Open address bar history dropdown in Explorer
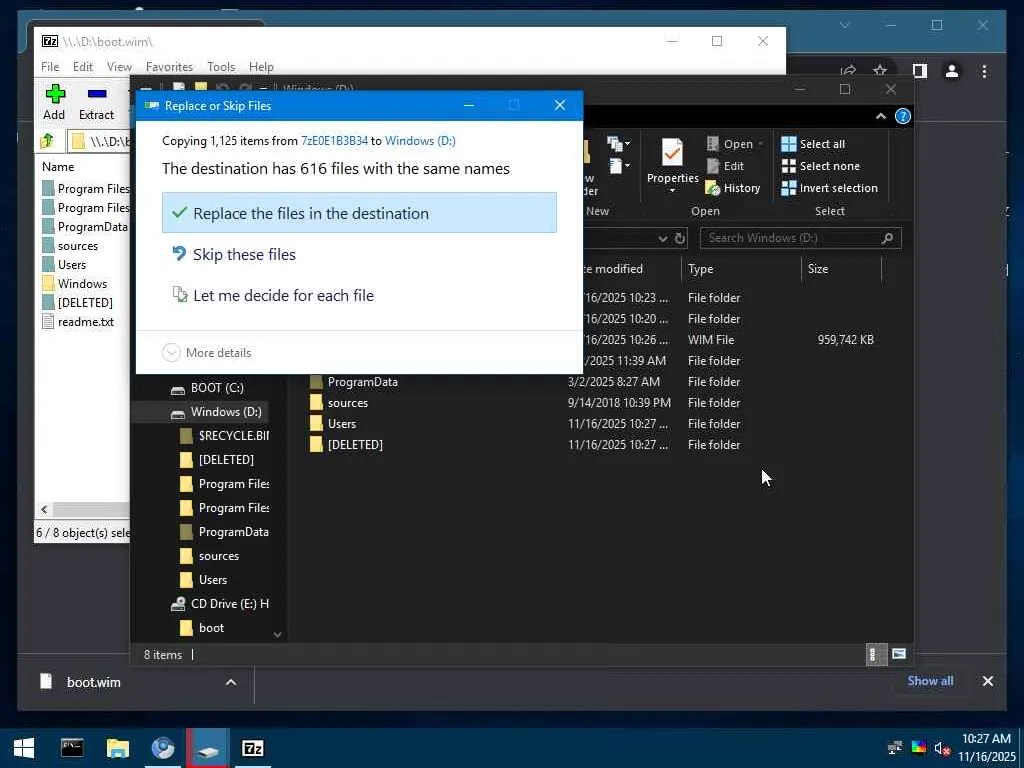This screenshot has width=1024, height=768. coord(663,238)
